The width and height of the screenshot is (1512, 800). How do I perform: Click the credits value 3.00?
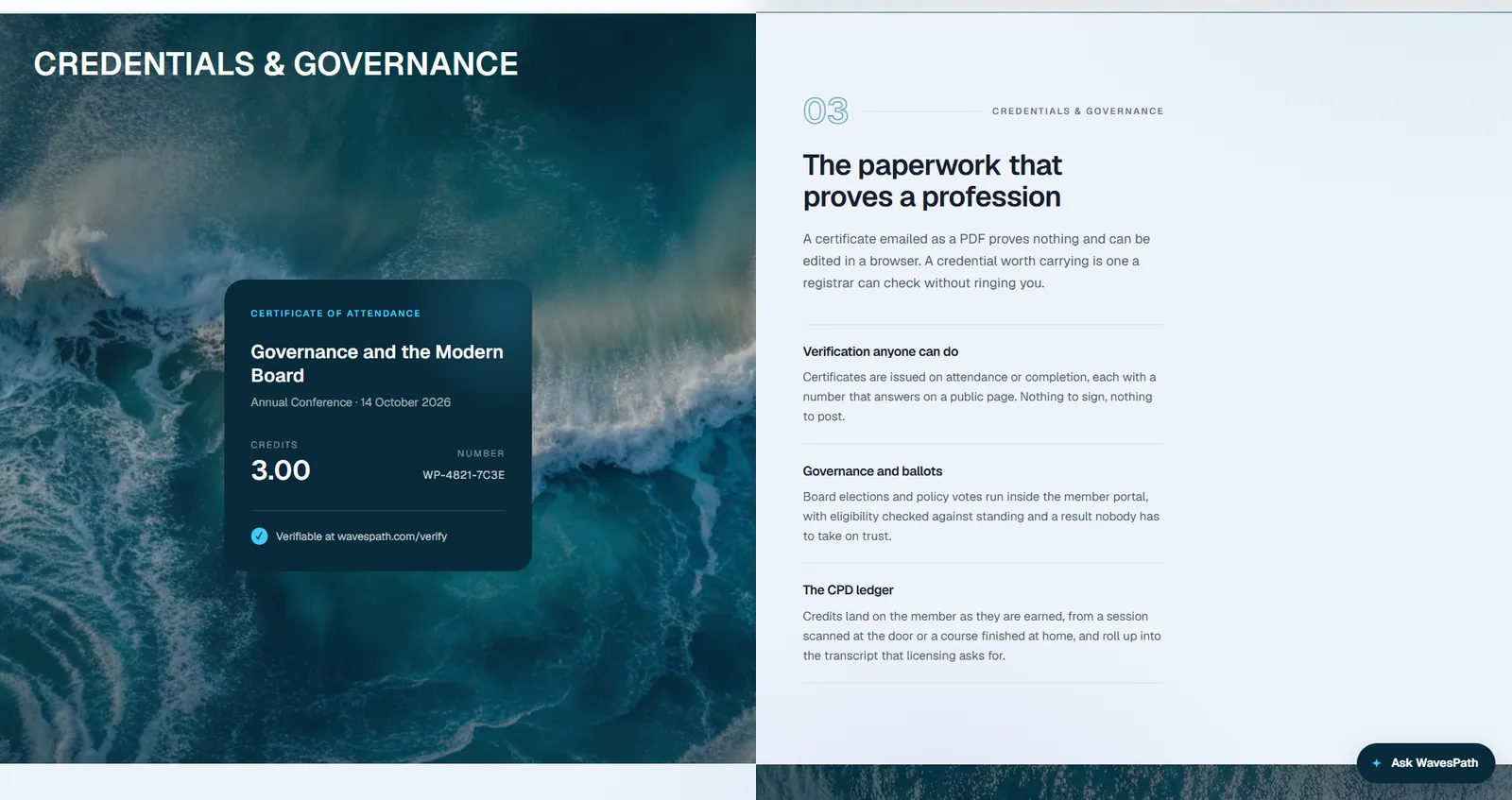(281, 470)
